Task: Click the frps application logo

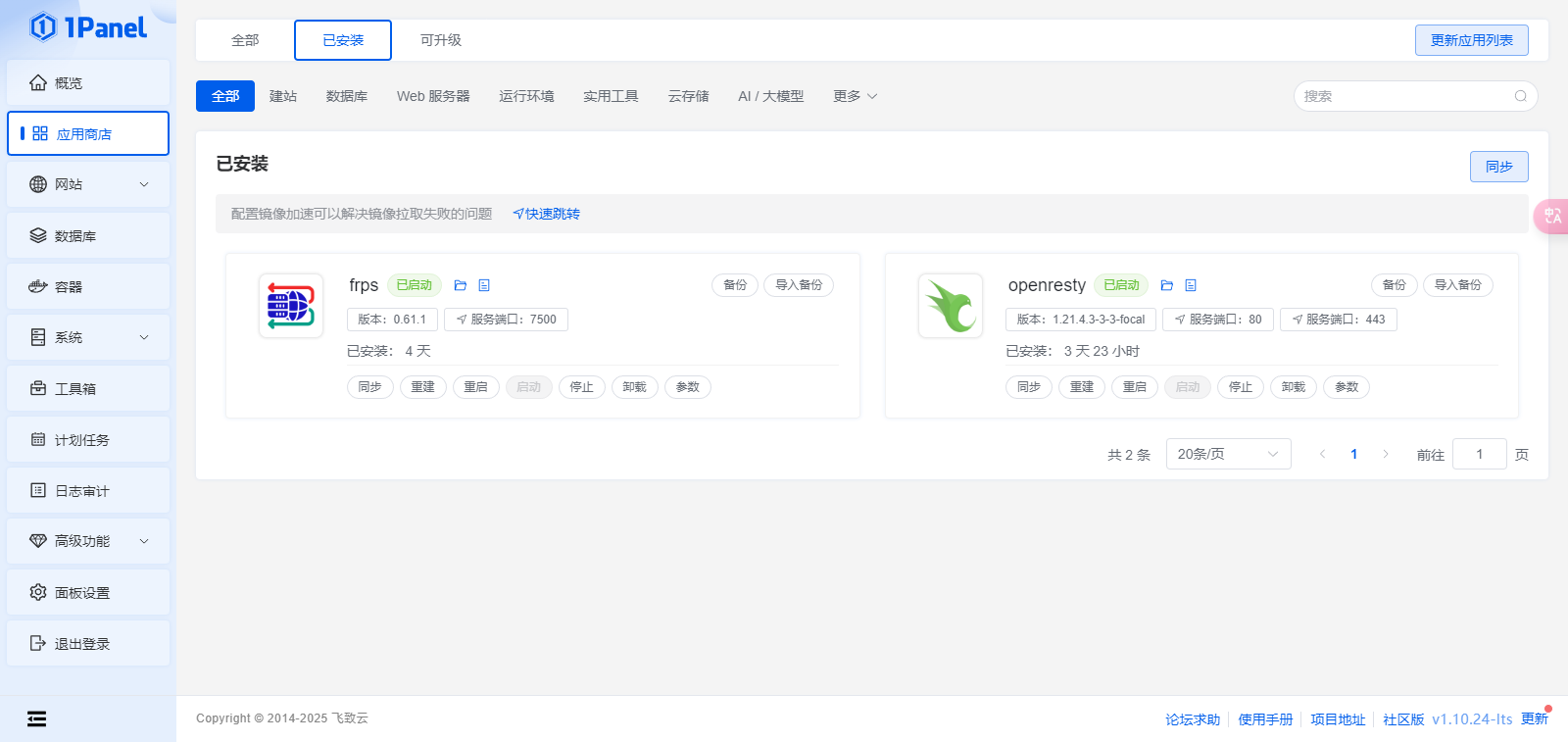Action: point(291,306)
